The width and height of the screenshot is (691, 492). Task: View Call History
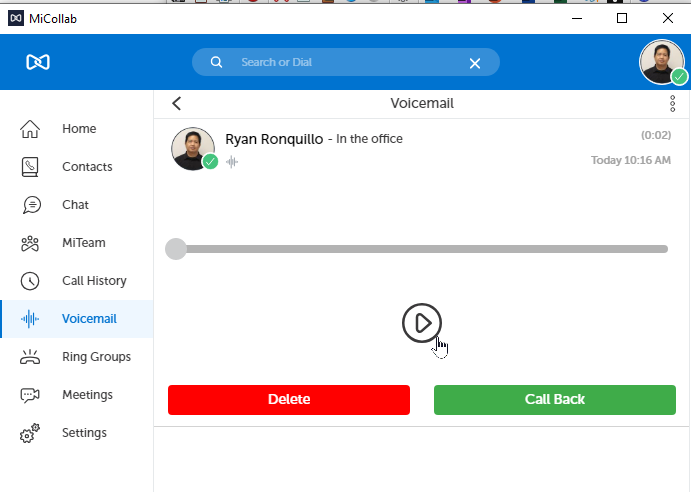click(x=95, y=281)
